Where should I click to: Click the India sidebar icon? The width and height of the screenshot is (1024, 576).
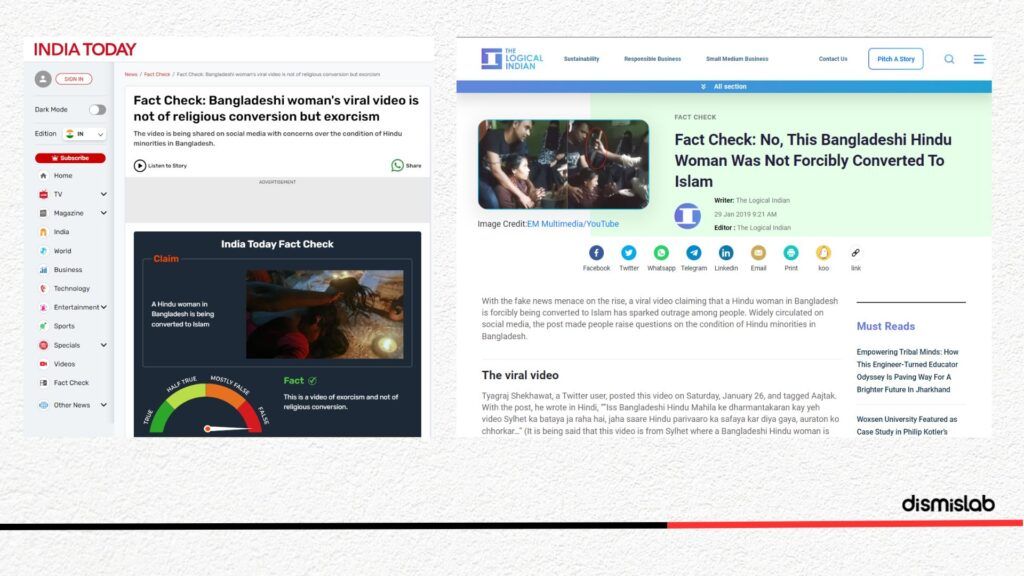coord(43,232)
